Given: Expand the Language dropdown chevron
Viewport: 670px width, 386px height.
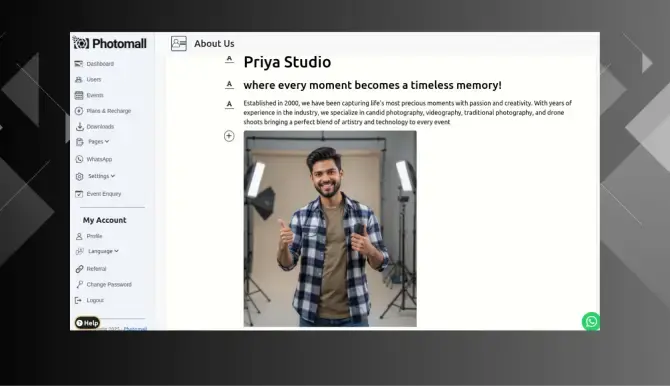Looking at the screenshot, I should 116,251.
